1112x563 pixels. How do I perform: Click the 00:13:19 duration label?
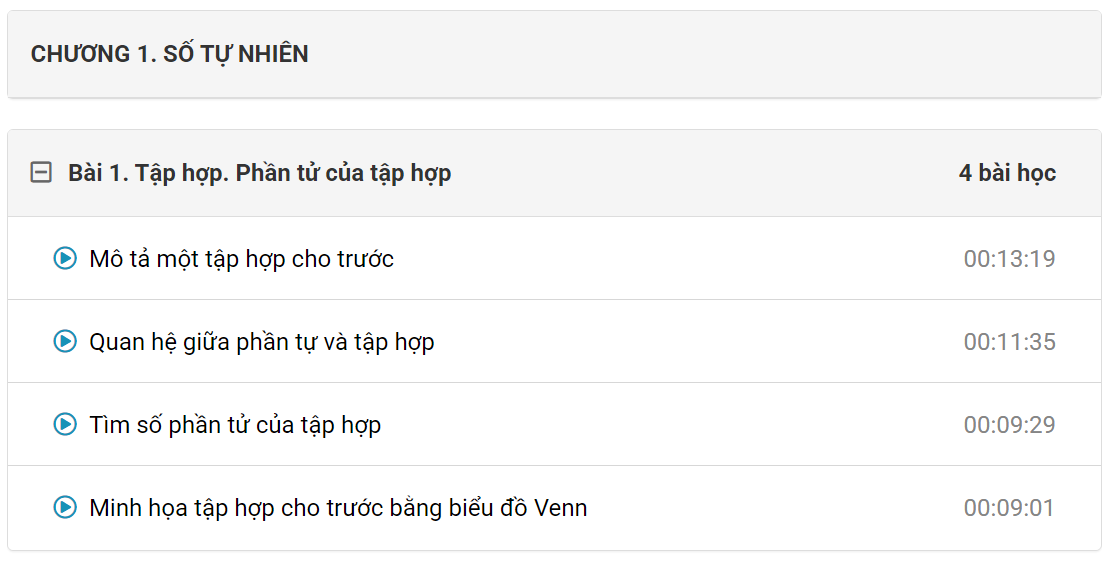tap(1009, 259)
